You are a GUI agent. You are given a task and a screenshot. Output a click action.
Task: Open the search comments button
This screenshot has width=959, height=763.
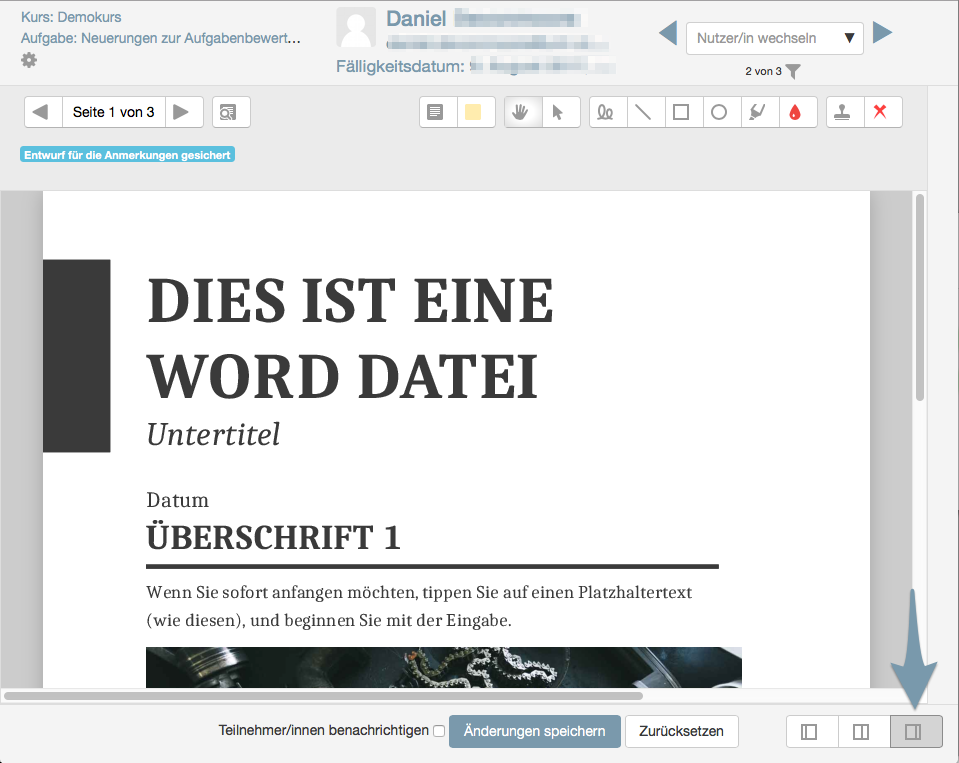[231, 112]
